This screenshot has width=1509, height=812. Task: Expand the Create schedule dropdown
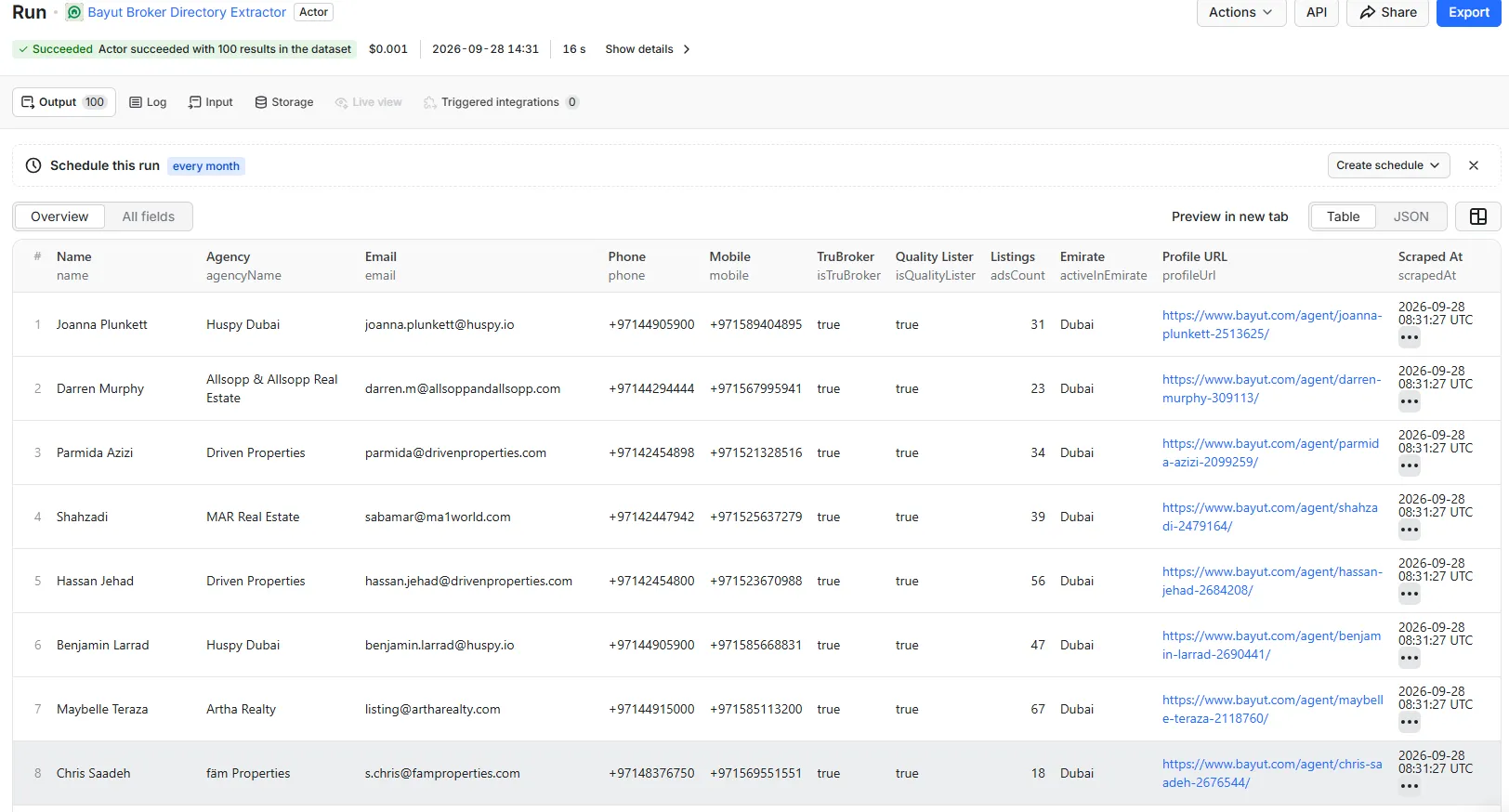1388,165
